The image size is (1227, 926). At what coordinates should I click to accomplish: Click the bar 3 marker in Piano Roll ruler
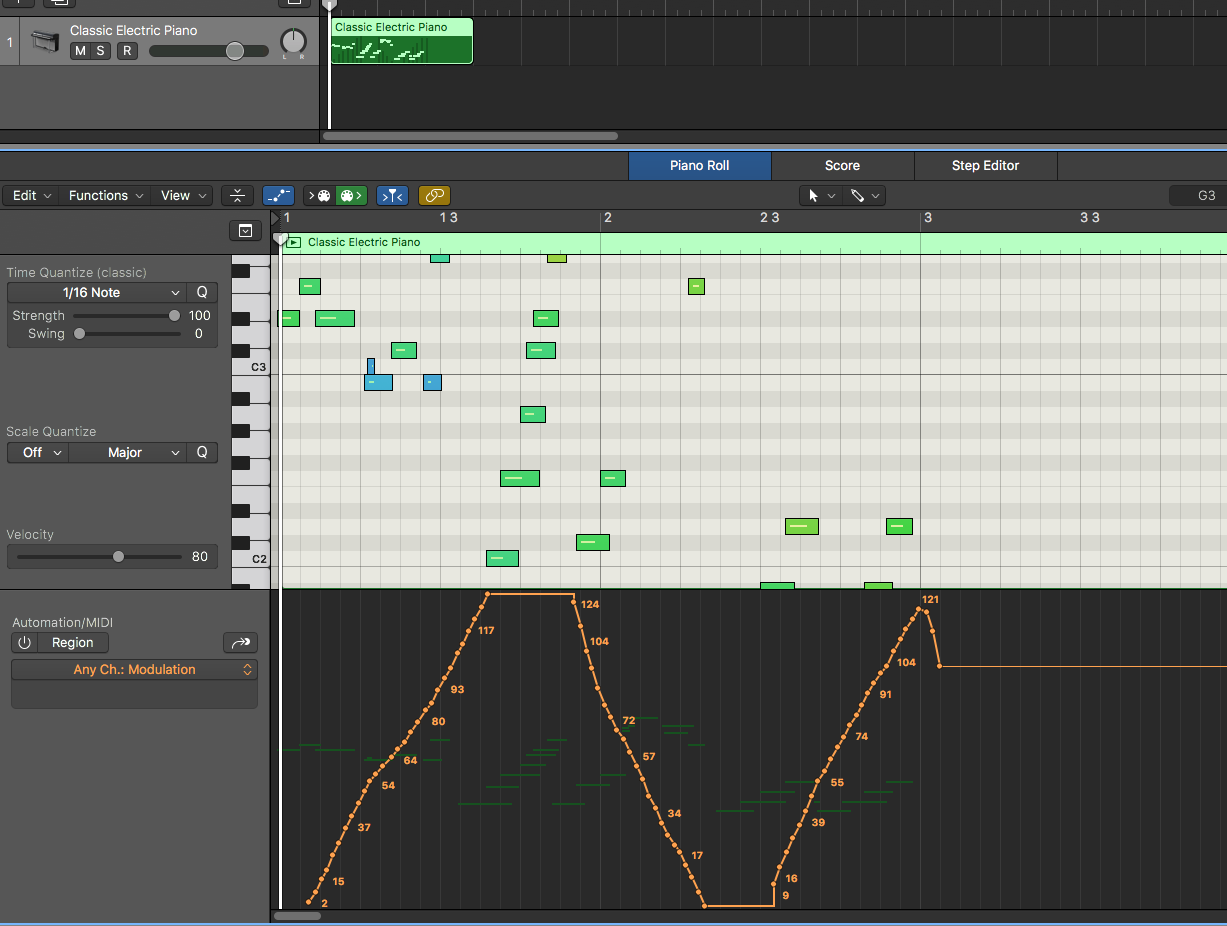927,217
